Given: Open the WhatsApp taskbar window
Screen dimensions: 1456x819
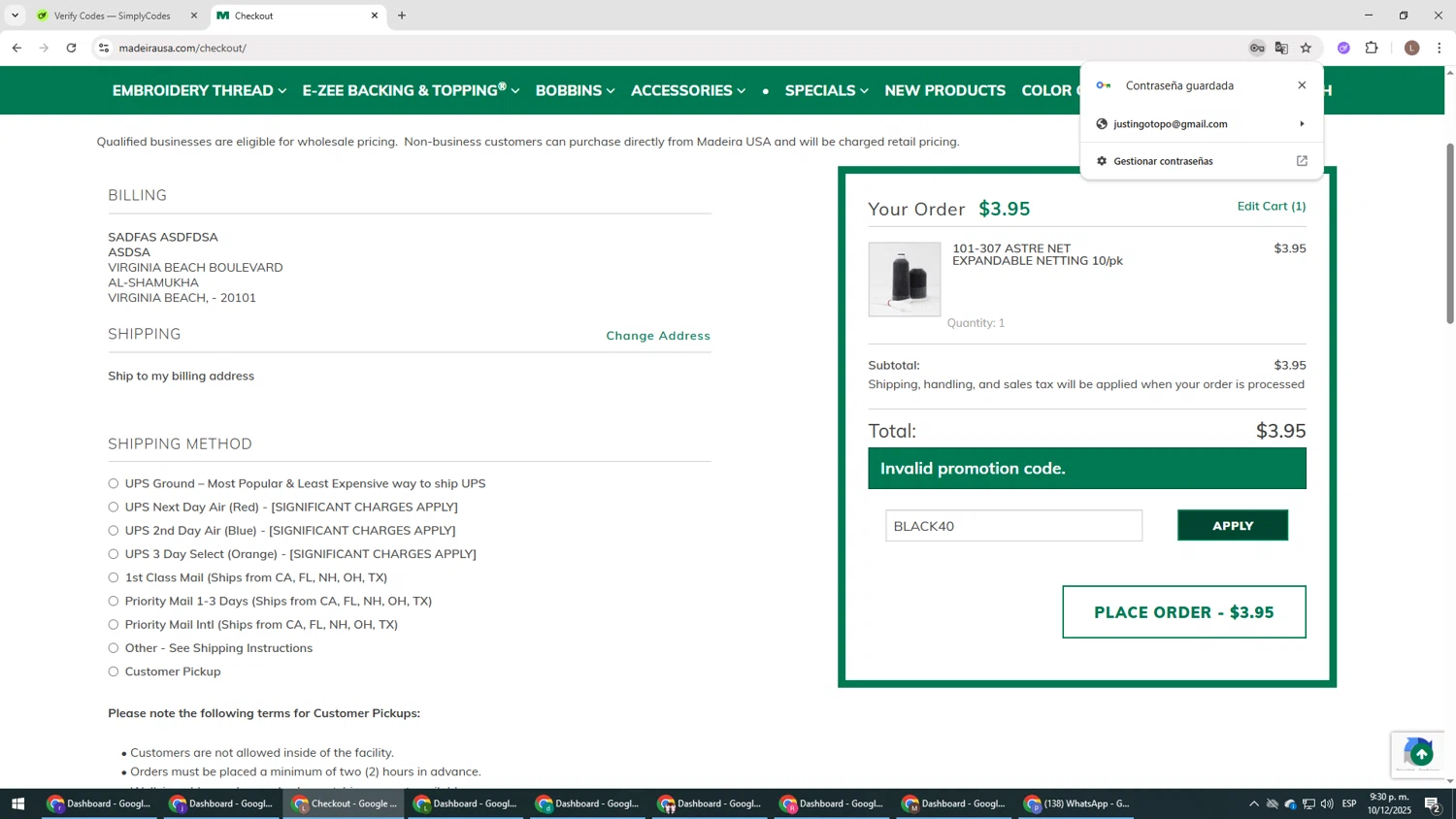Looking at the screenshot, I should click(1077, 803).
